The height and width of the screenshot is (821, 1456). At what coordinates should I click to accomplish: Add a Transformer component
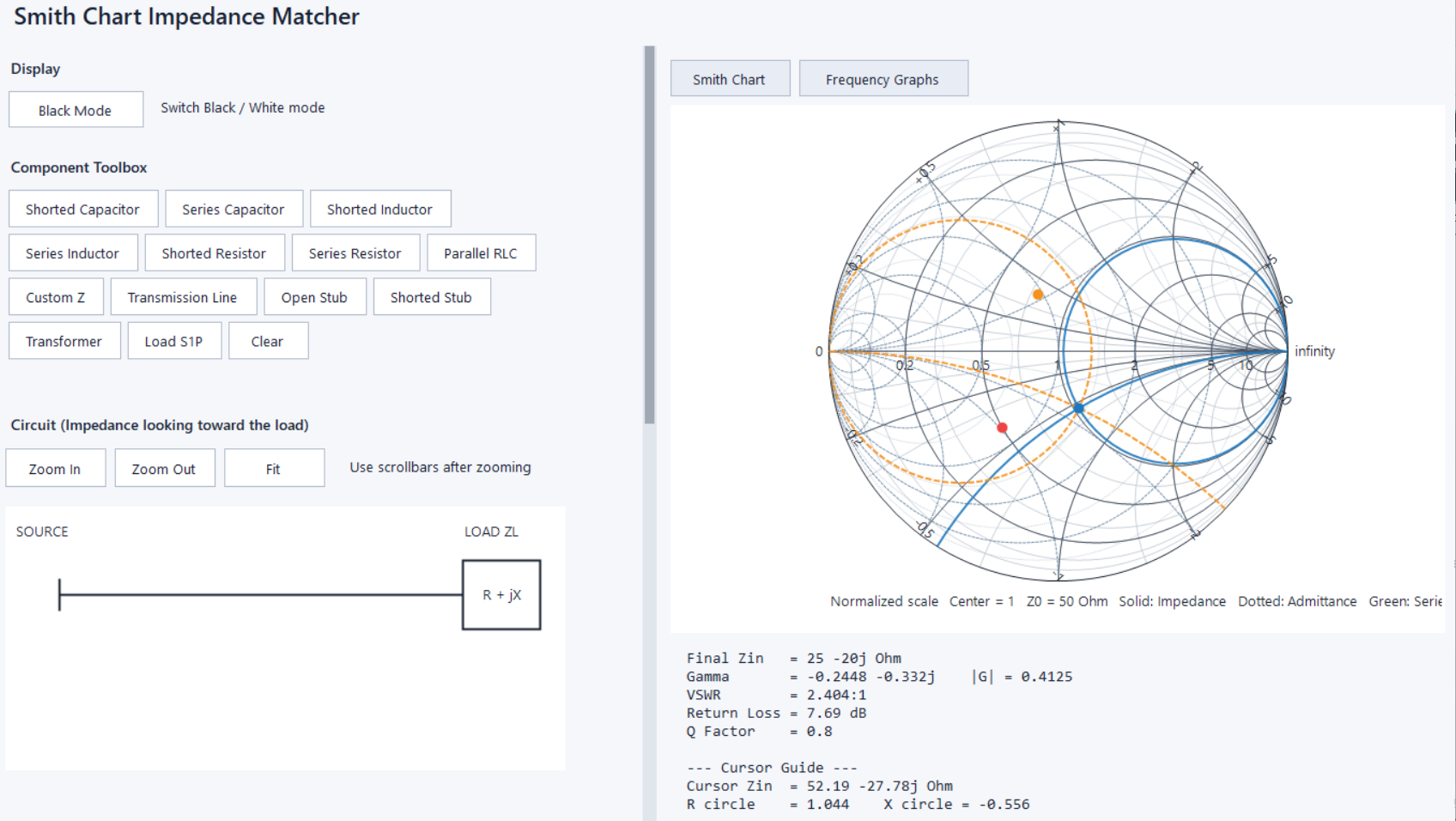point(64,341)
